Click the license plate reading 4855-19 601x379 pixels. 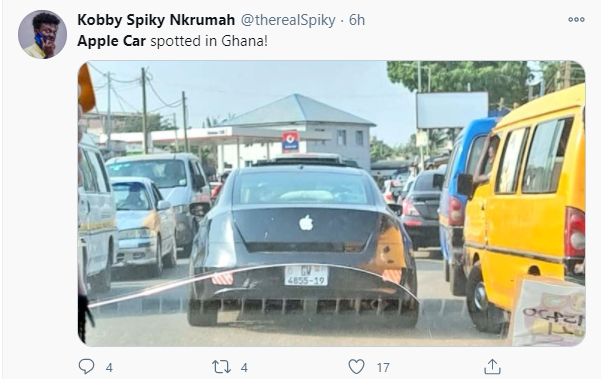[306, 276]
